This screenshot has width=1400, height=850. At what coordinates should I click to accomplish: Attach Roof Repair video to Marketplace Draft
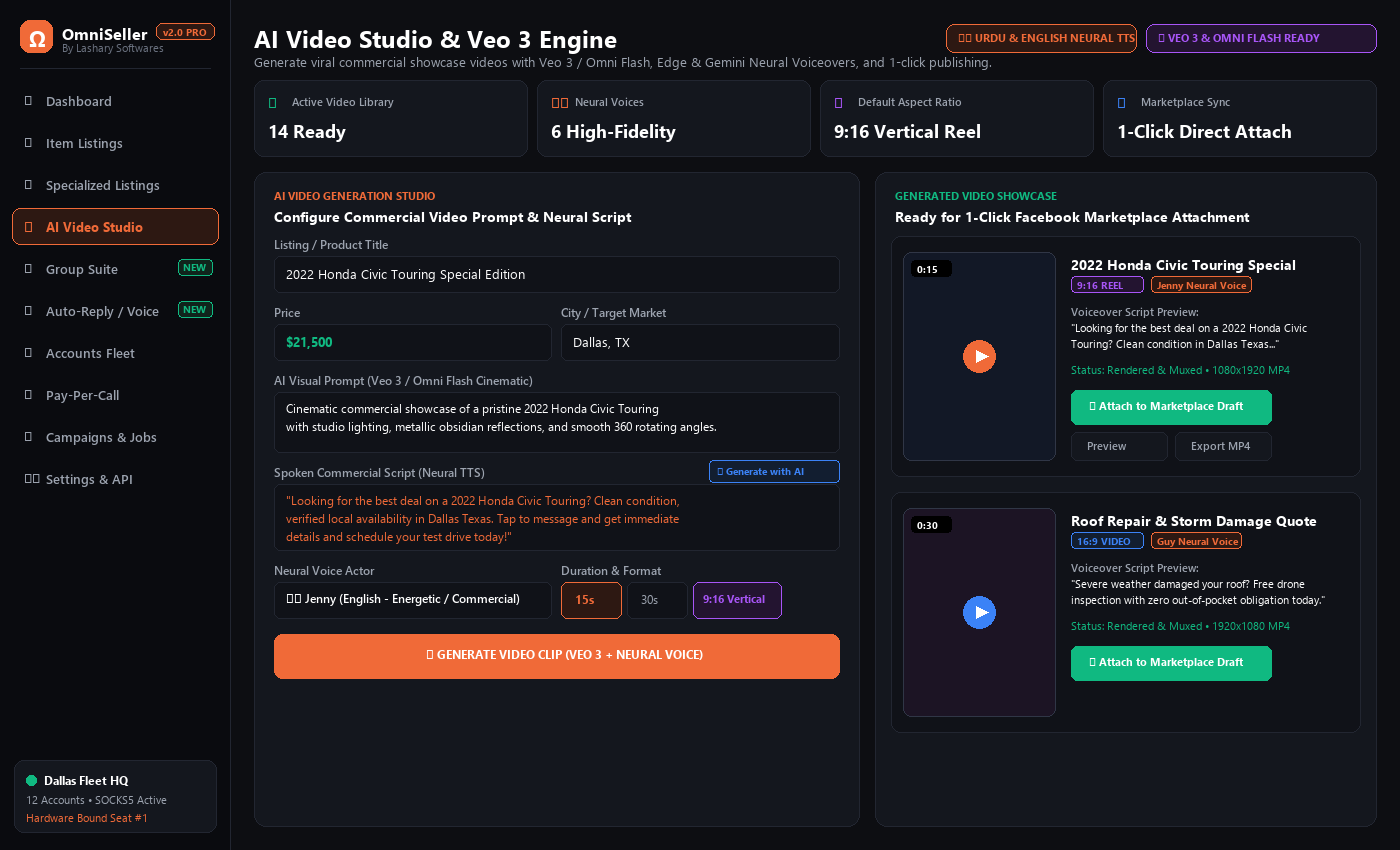point(1171,663)
